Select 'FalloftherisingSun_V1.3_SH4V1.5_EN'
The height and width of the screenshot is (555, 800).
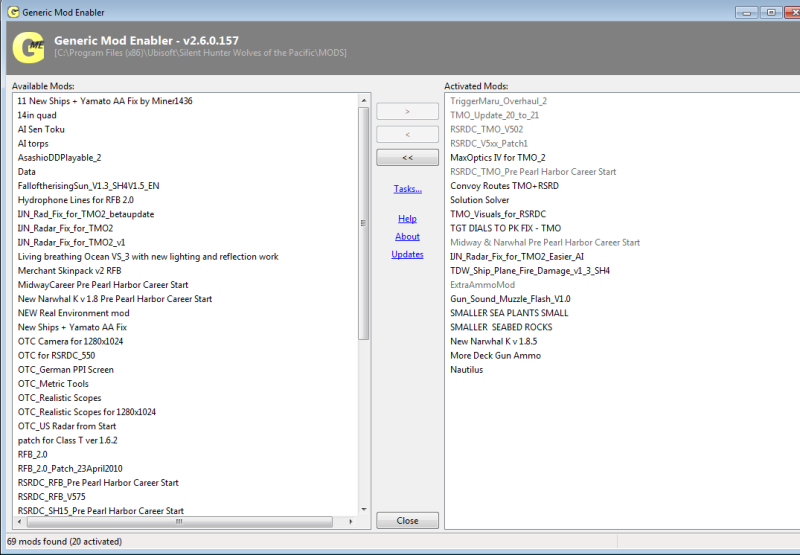[x=89, y=186]
